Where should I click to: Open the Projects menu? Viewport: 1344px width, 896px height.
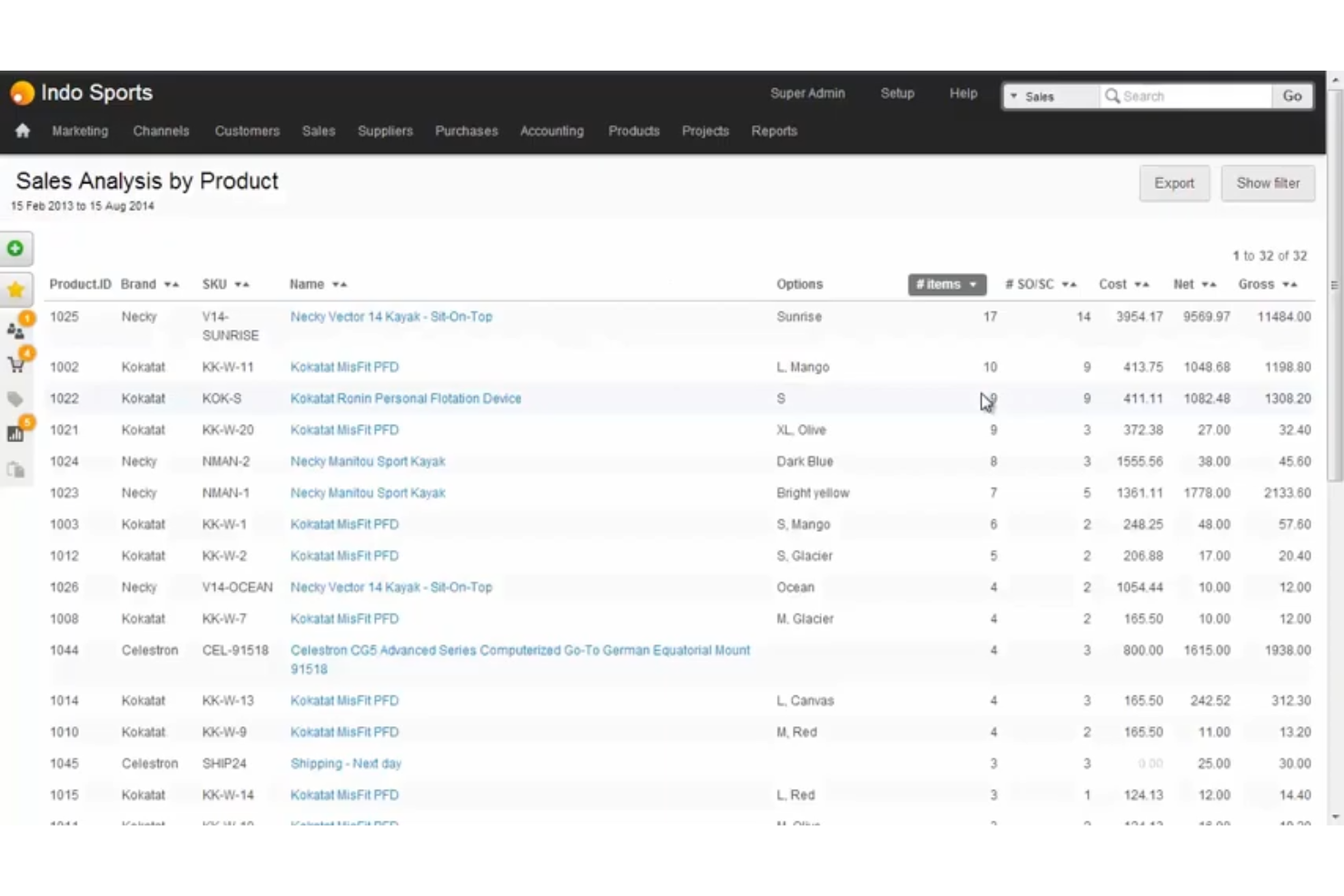coord(706,131)
